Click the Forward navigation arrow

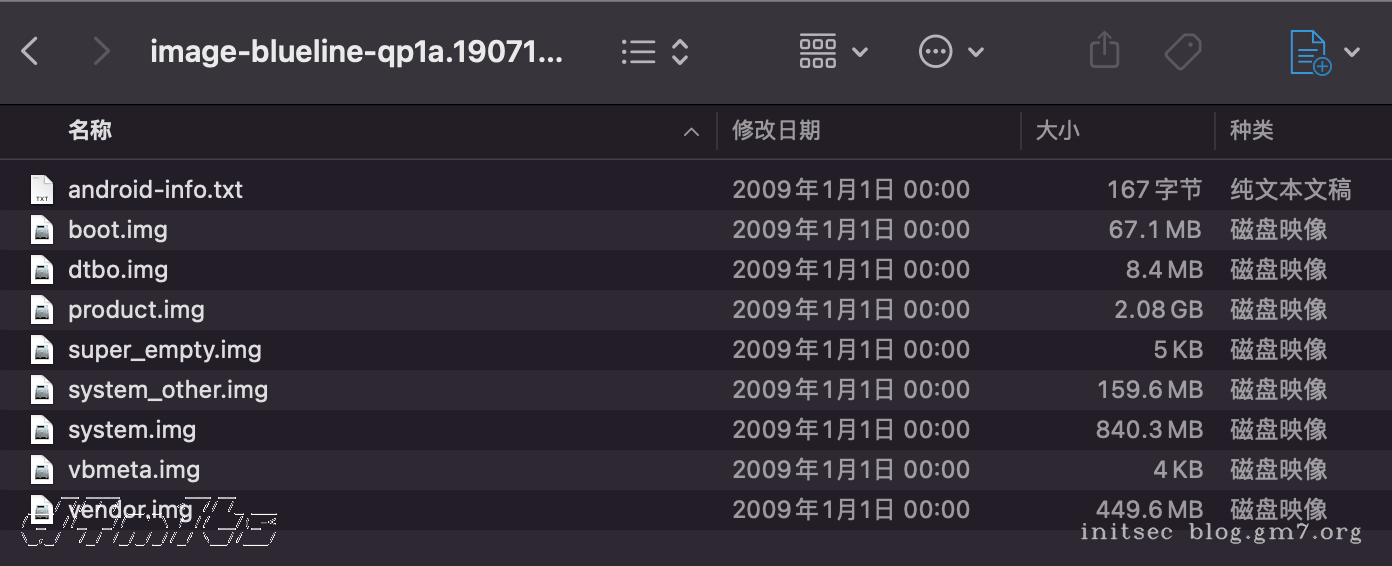100,51
